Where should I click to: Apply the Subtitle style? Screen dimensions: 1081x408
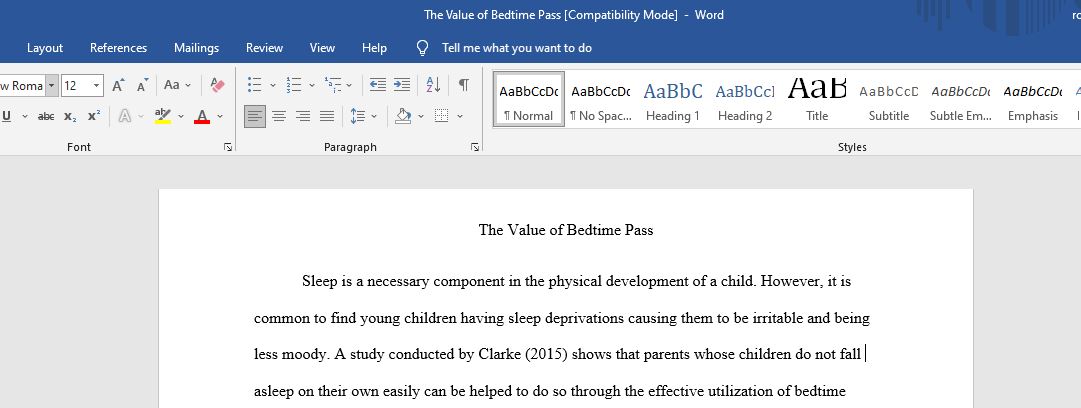(889, 99)
